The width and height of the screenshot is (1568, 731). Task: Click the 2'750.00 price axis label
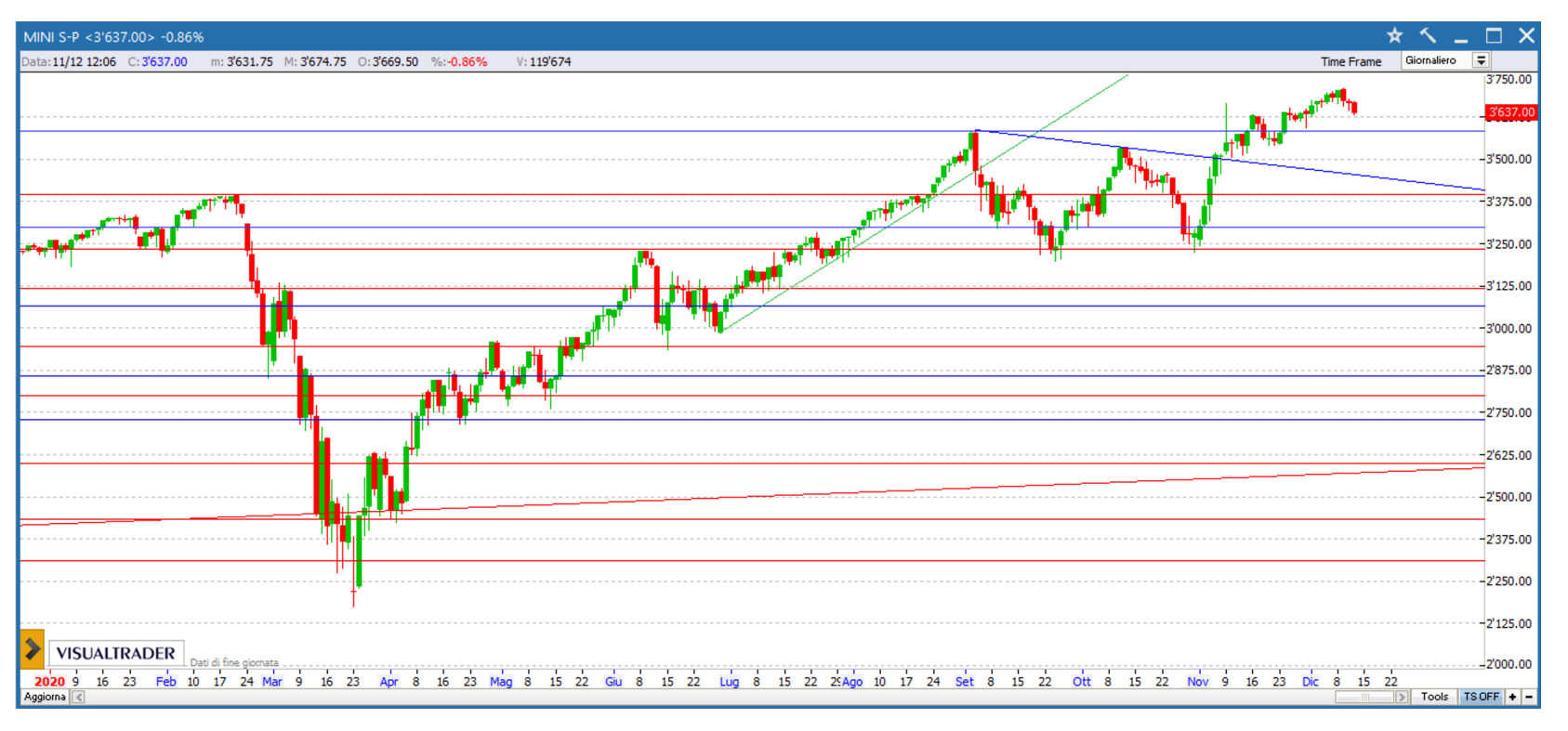coord(1509,412)
